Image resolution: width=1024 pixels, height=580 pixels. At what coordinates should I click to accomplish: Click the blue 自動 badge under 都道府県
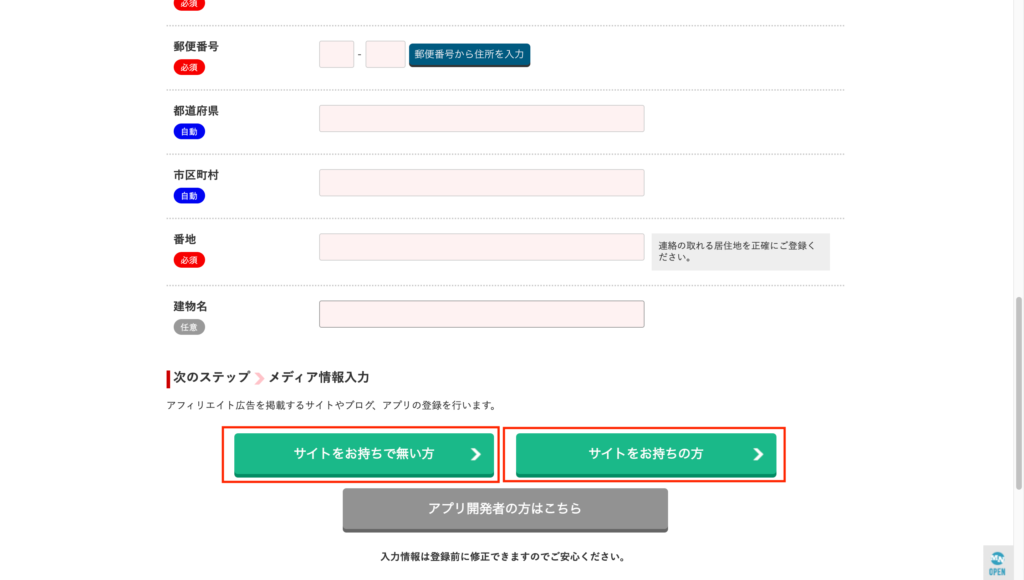pos(189,131)
